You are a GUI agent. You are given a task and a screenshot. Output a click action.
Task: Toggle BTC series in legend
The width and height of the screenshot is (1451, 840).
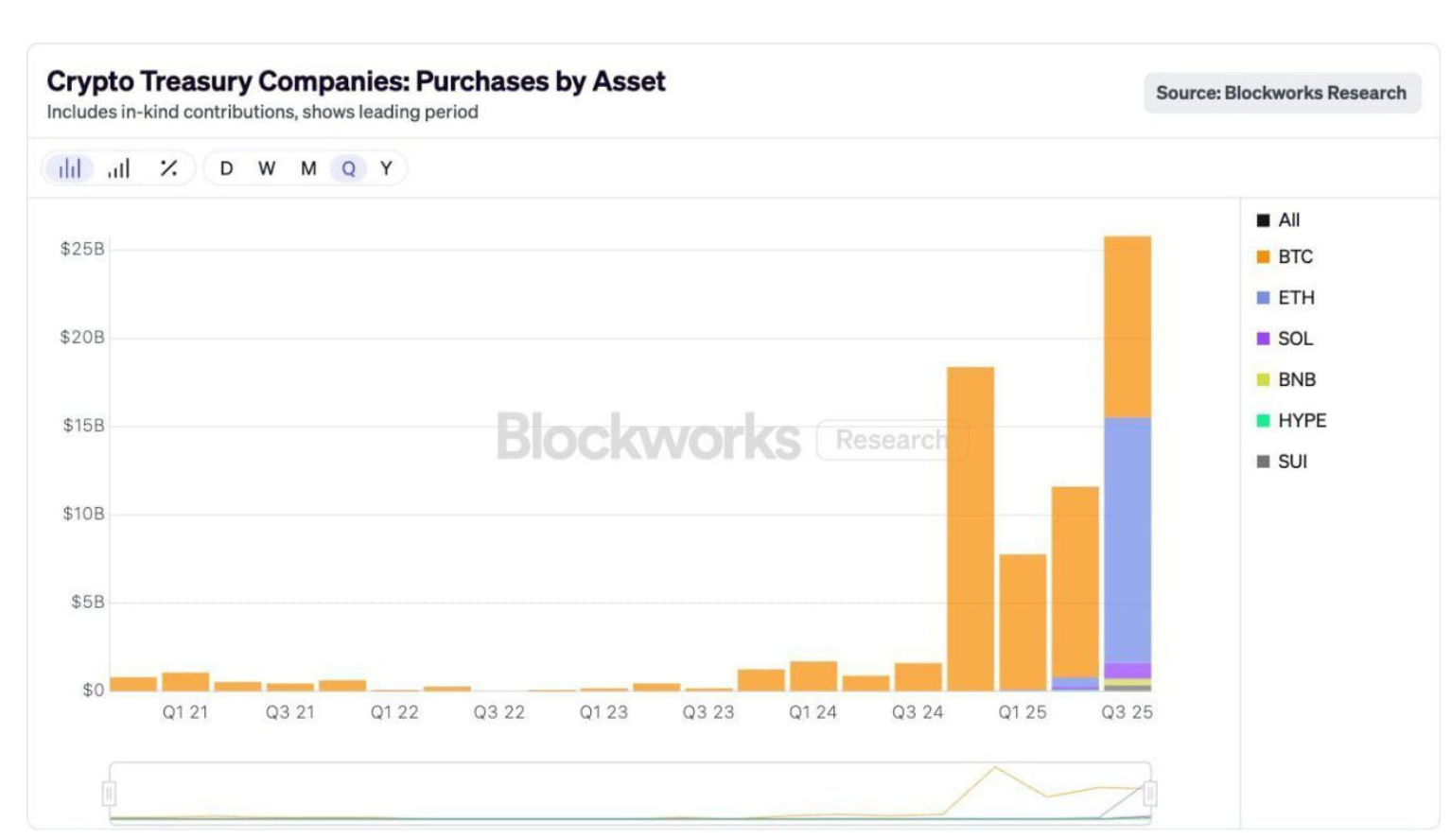click(1285, 257)
